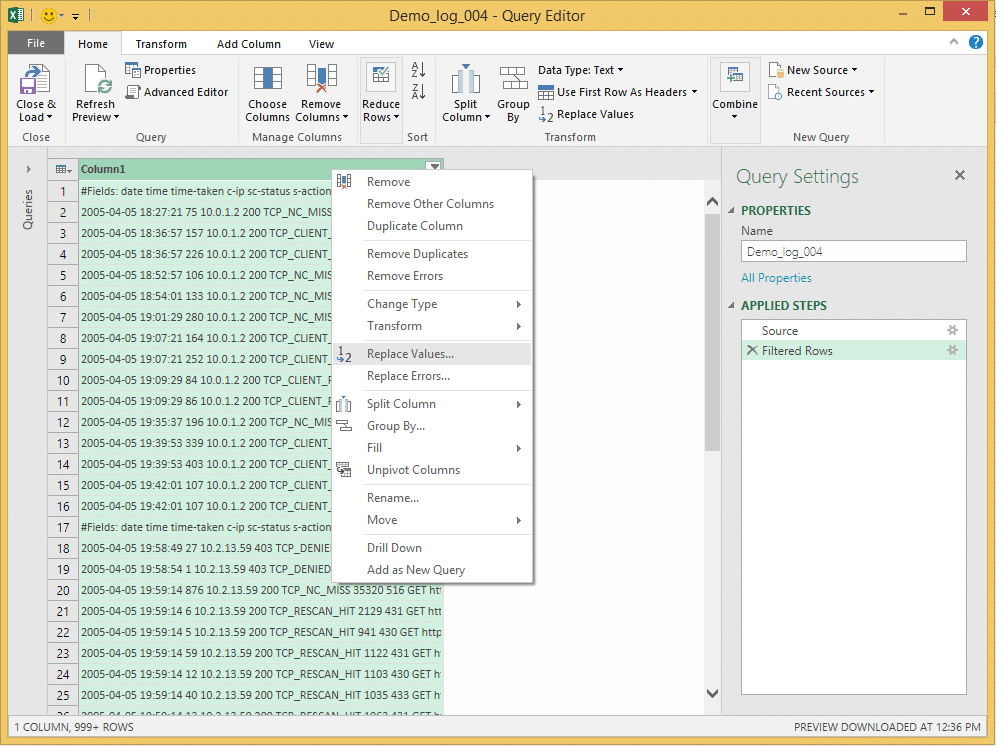Click the vertical scrollbar down arrow
The image size is (996, 746).
[712, 693]
